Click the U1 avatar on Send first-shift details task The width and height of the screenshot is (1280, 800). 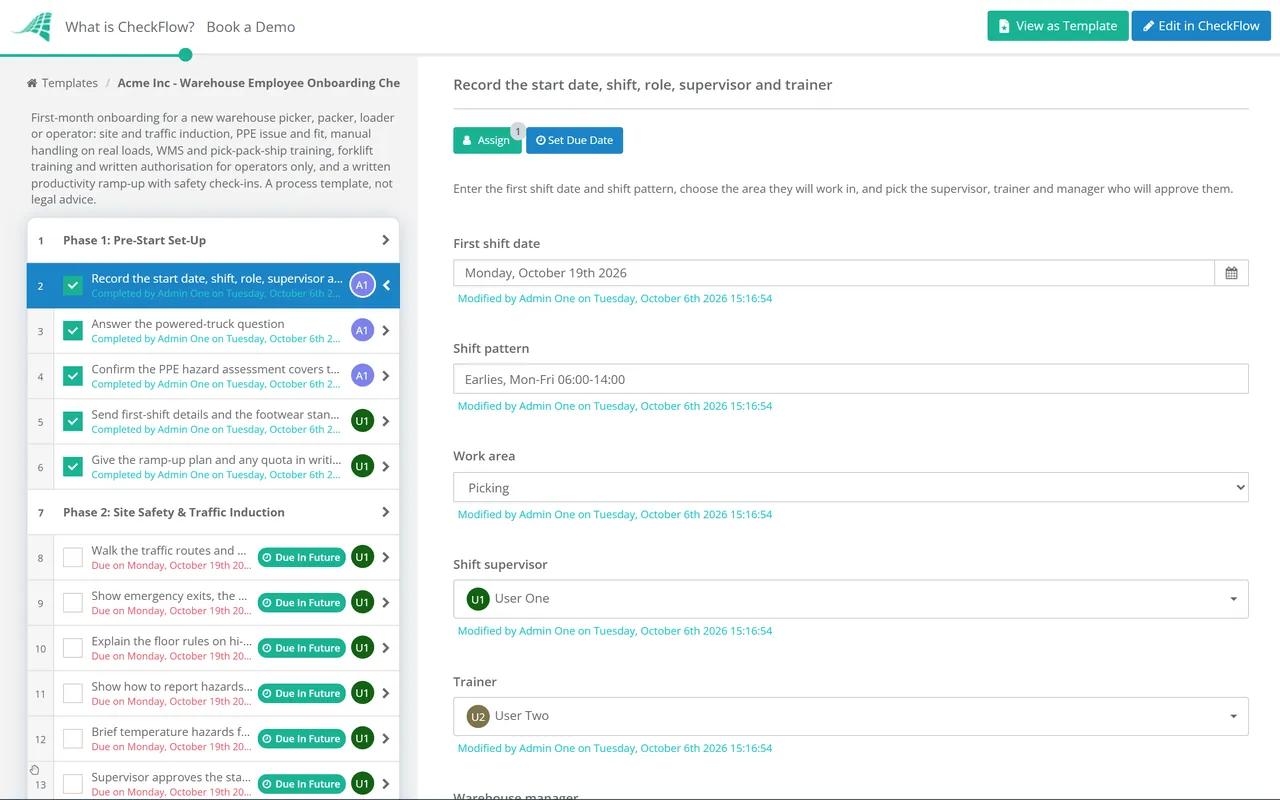point(362,421)
